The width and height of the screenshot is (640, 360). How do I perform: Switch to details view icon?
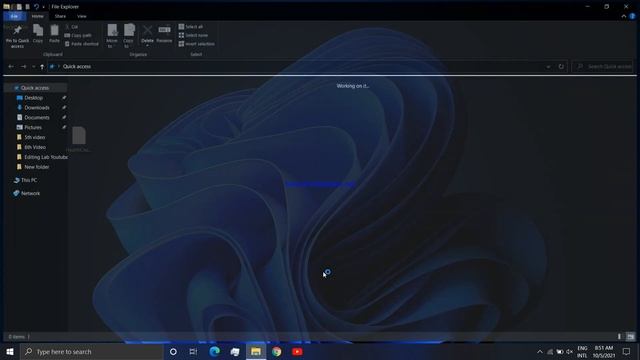pos(620,337)
